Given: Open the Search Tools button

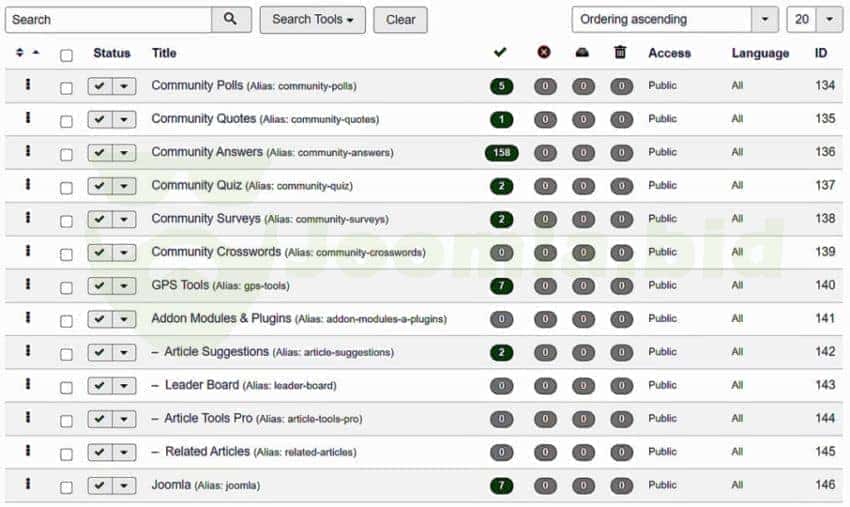Looking at the screenshot, I should [x=312, y=19].
